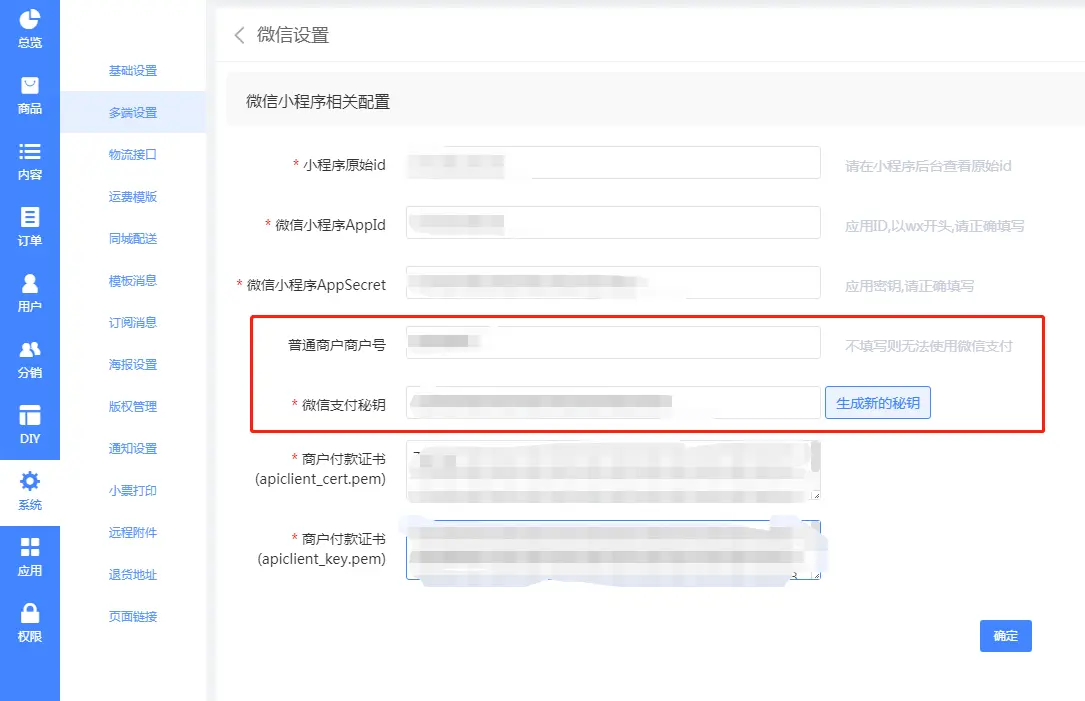Click the 生成新的秘钥 button
This screenshot has height=701, width=1085.
(877, 403)
